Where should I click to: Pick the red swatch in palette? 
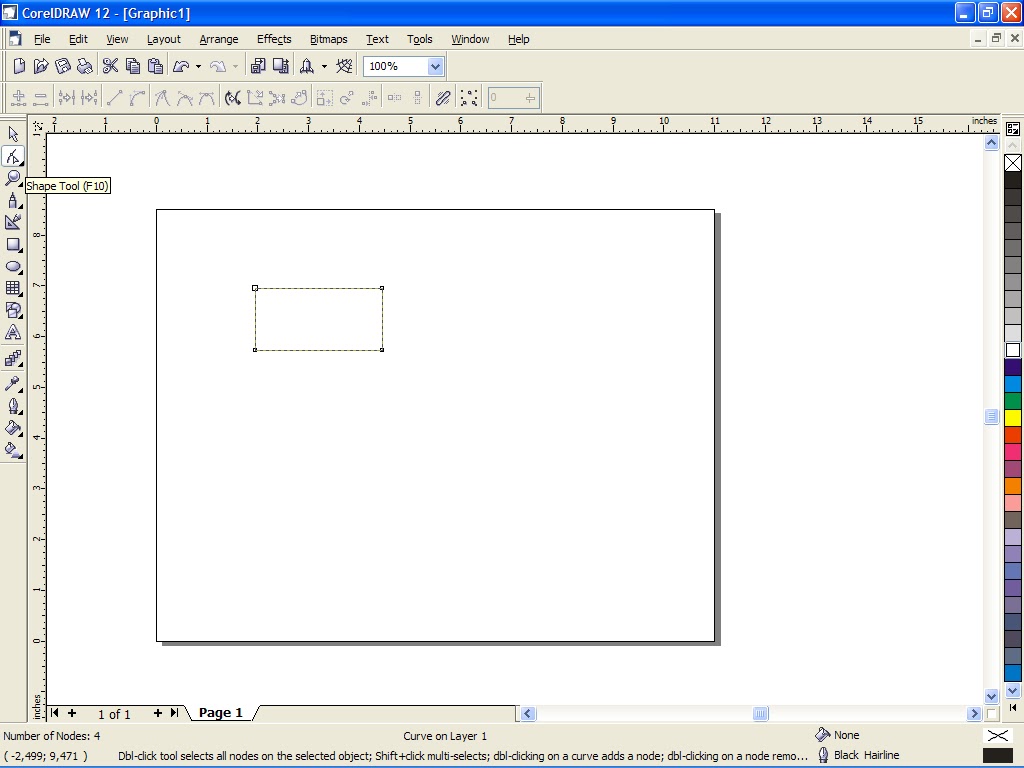[x=1013, y=435]
